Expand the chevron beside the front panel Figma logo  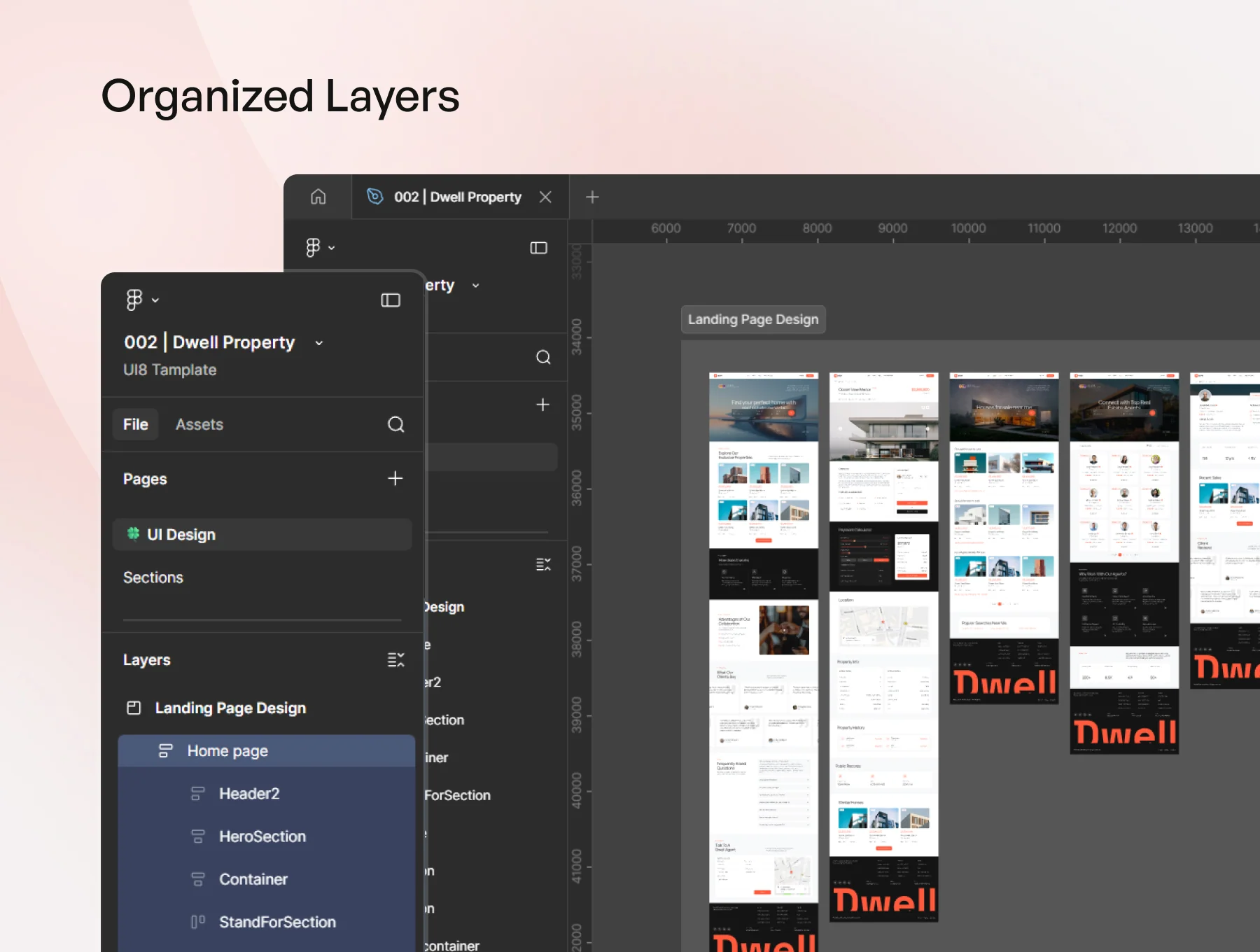coord(155,300)
